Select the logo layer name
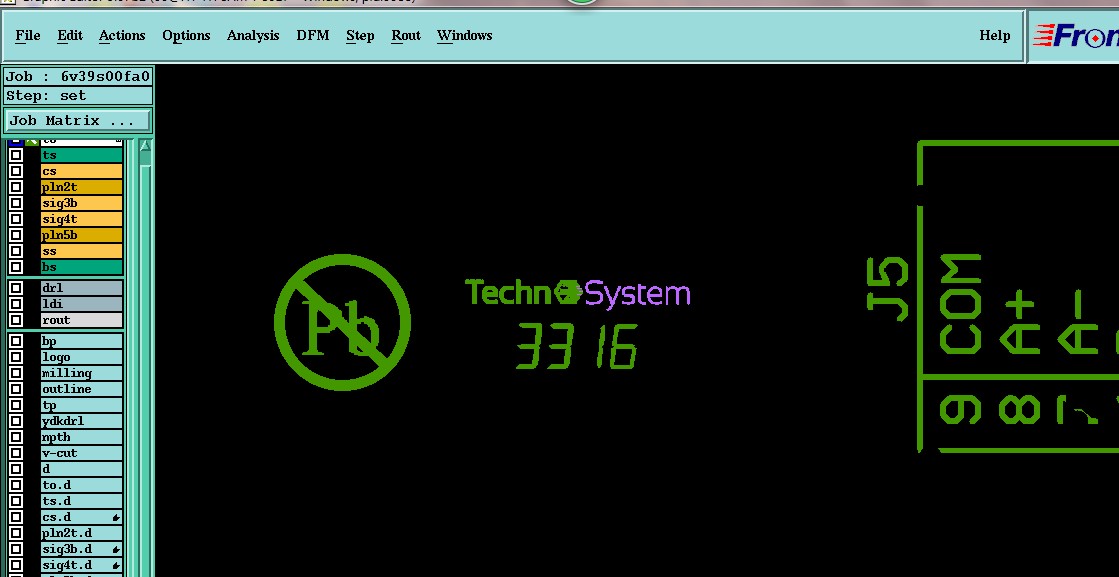This screenshot has height=577, width=1119. (x=81, y=357)
